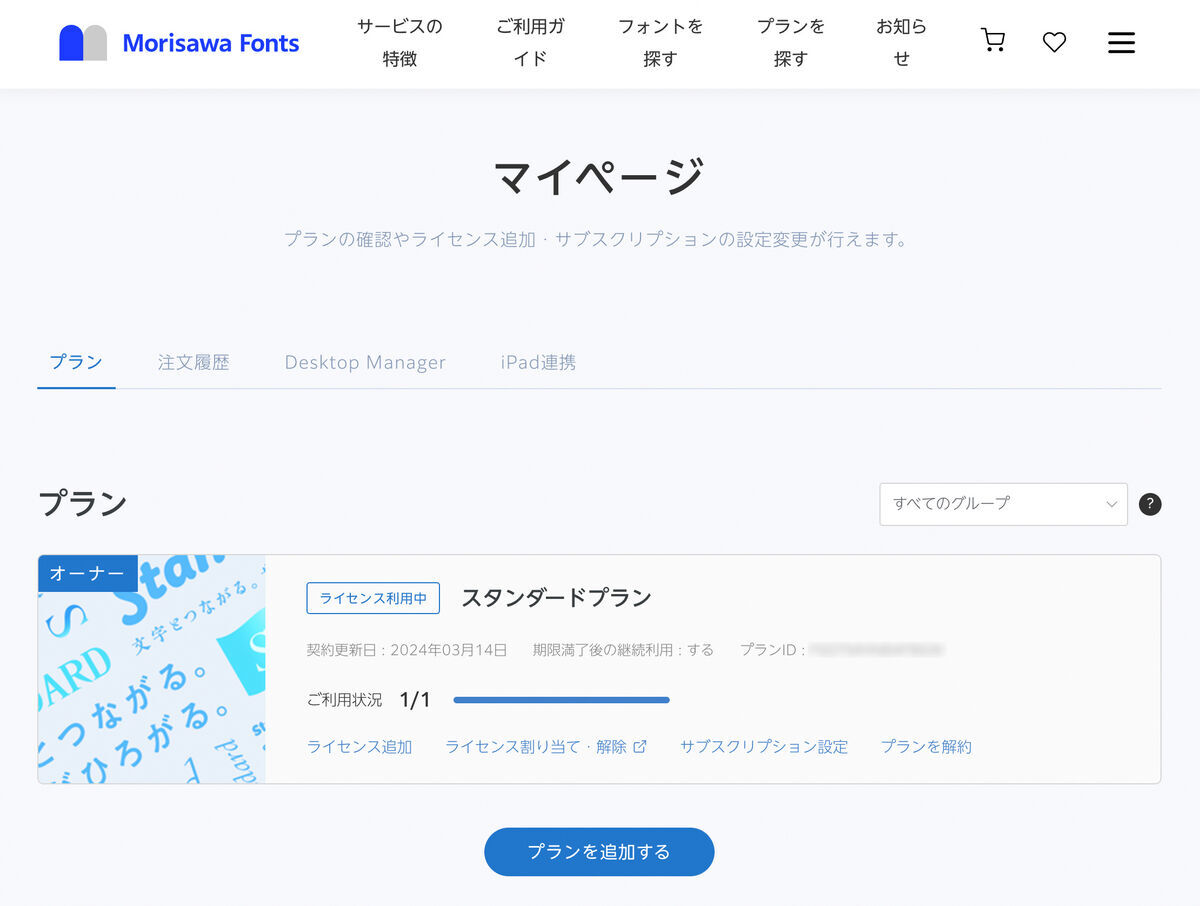1200x906 pixels.
Task: Switch to the Desktop Manager tab
Action: (365, 363)
